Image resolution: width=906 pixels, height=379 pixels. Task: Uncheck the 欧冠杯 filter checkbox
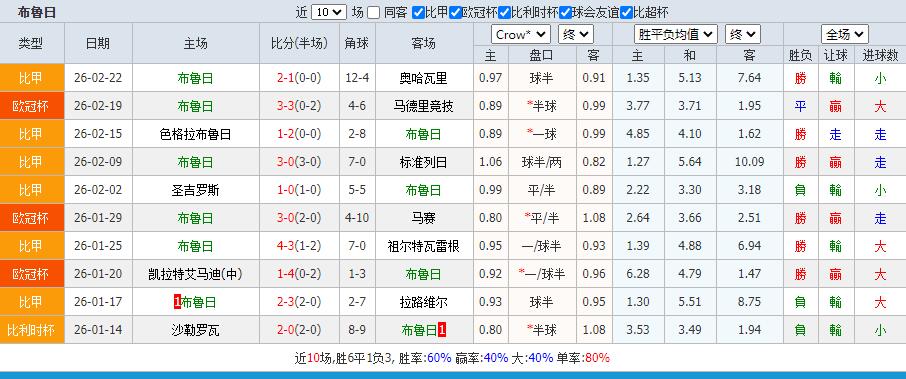coord(455,12)
